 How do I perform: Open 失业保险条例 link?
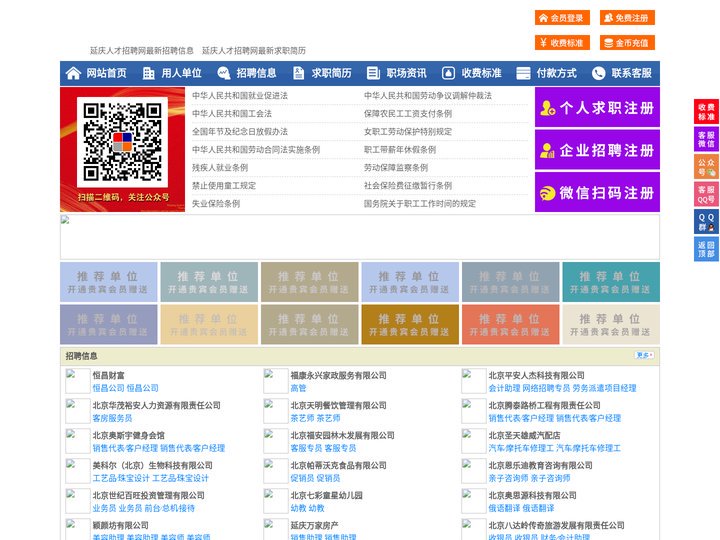click(x=216, y=203)
